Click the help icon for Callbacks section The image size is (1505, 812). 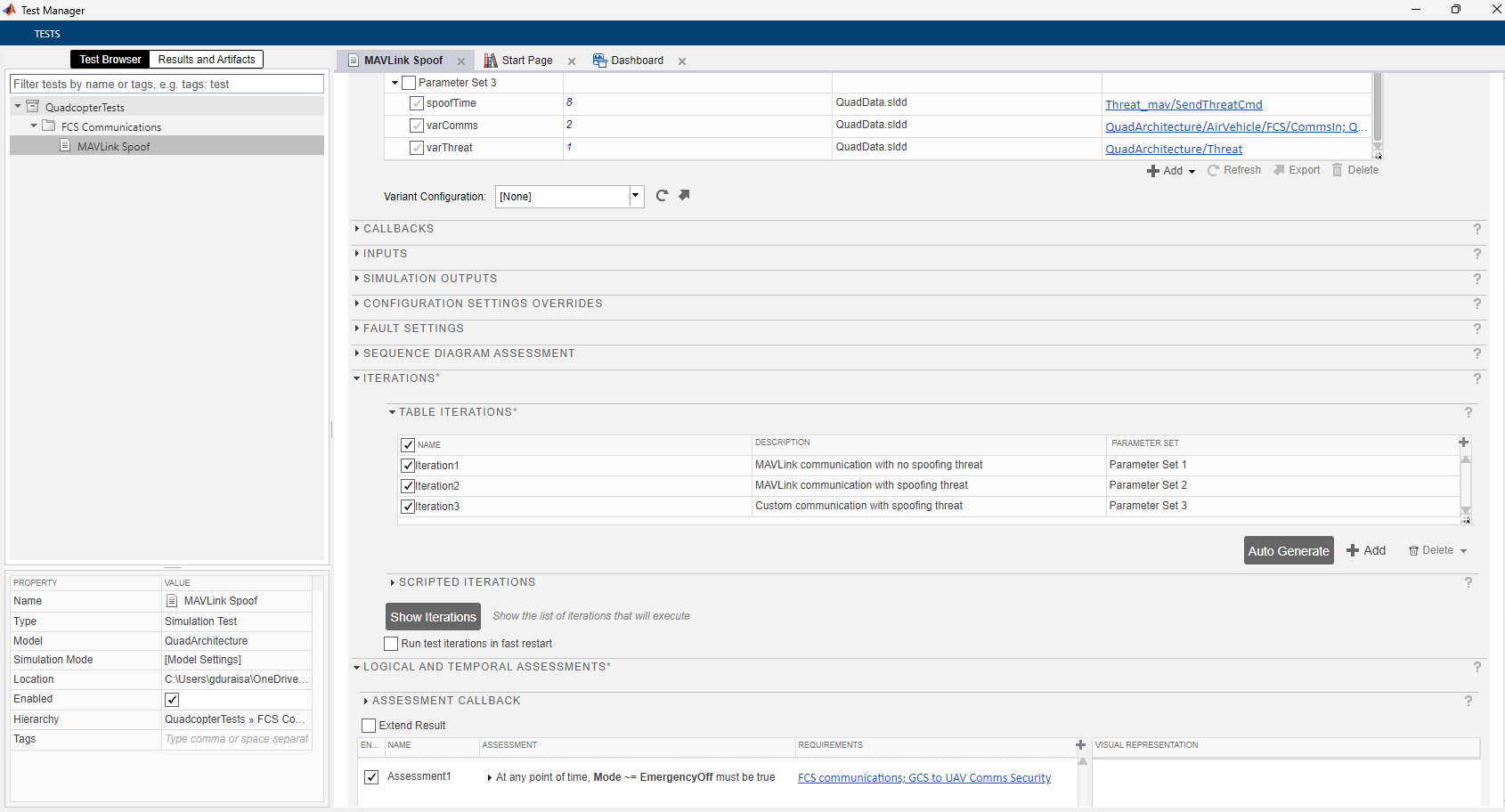[x=1477, y=229]
